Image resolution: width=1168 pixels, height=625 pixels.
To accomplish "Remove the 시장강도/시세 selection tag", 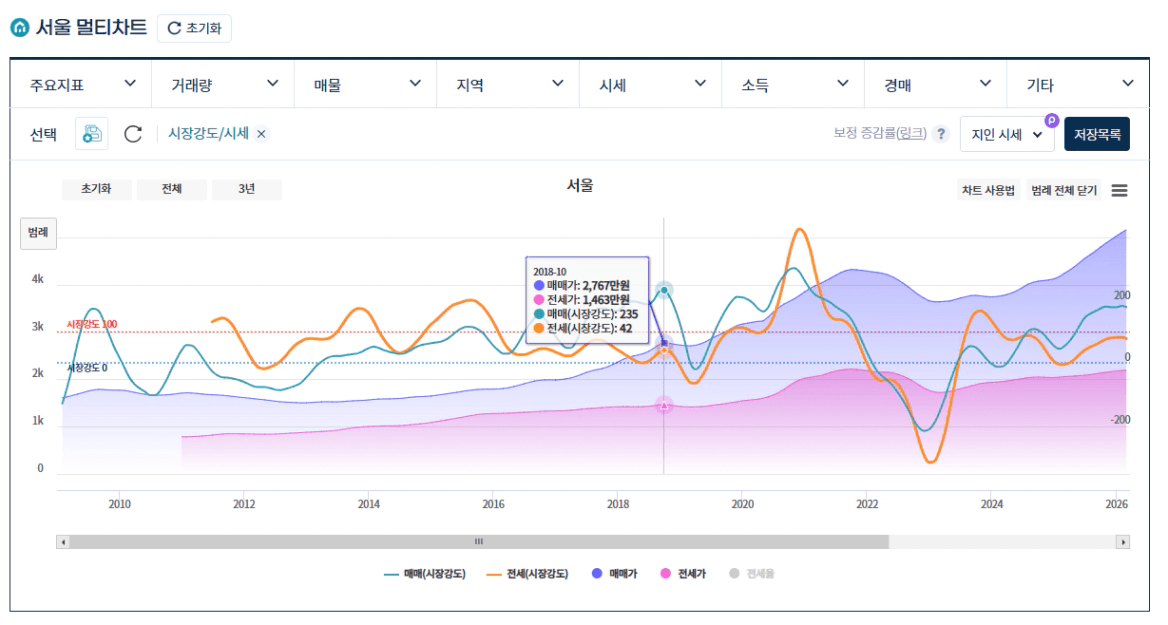I will pos(262,134).
